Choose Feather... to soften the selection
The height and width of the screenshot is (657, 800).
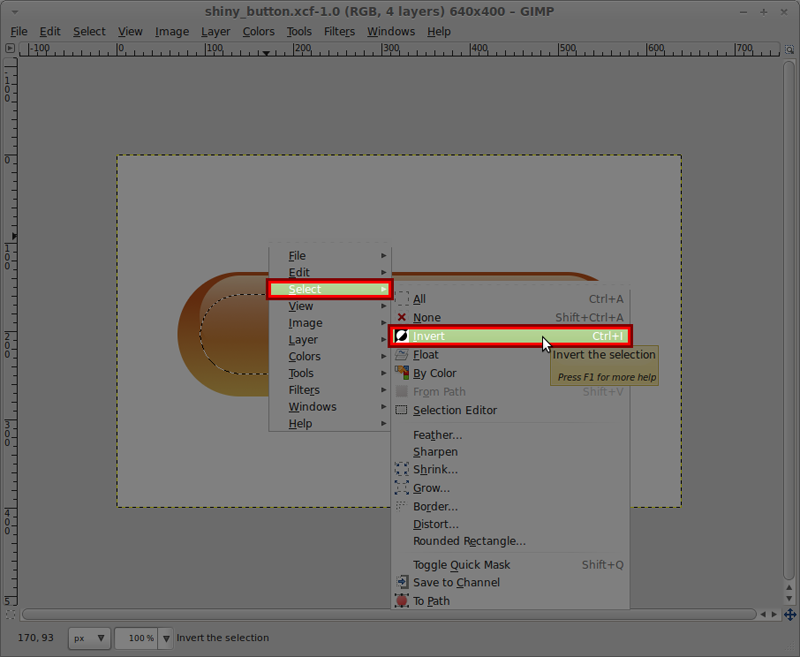[x=438, y=434]
